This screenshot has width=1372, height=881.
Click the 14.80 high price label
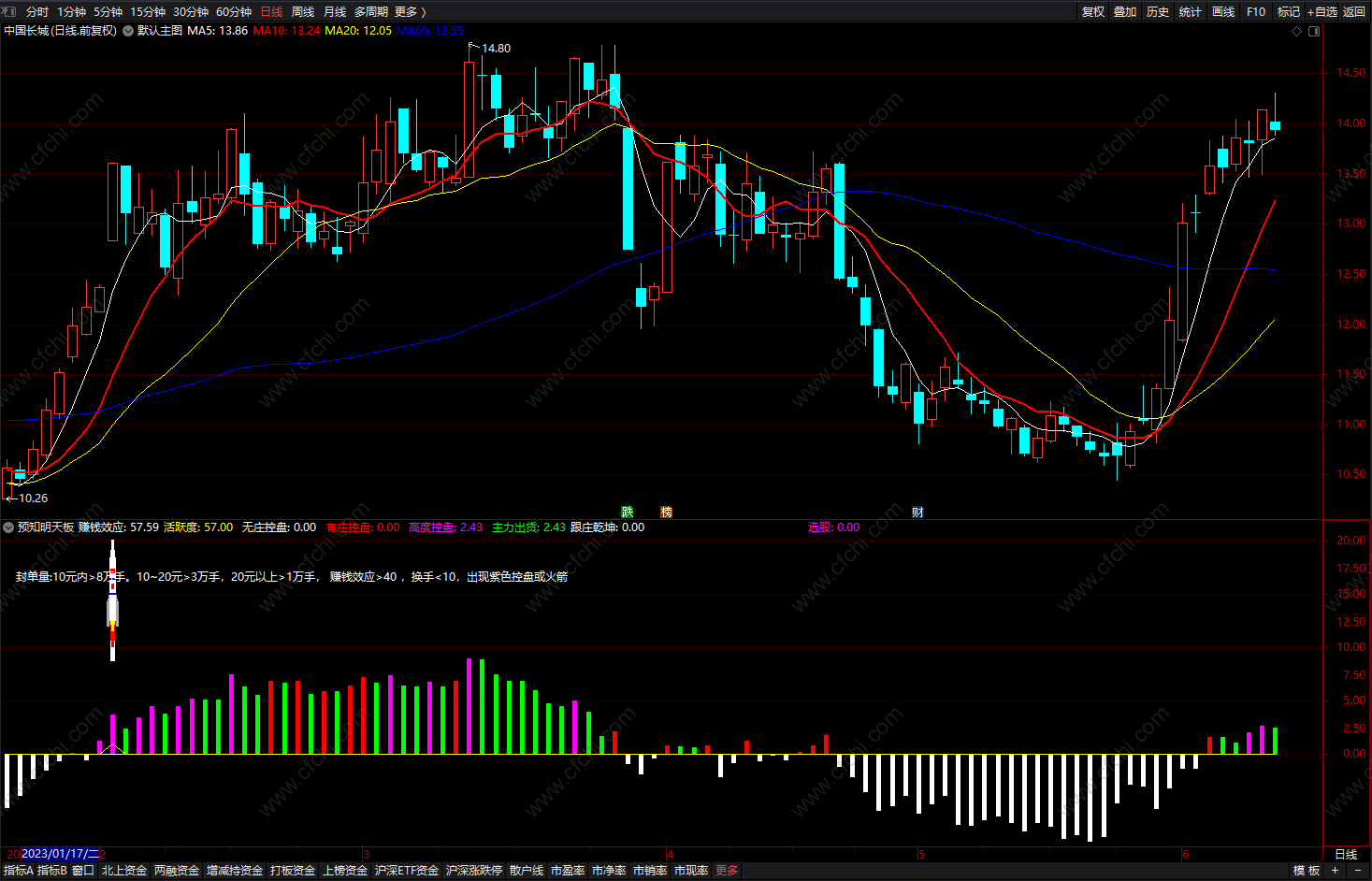tap(496, 49)
